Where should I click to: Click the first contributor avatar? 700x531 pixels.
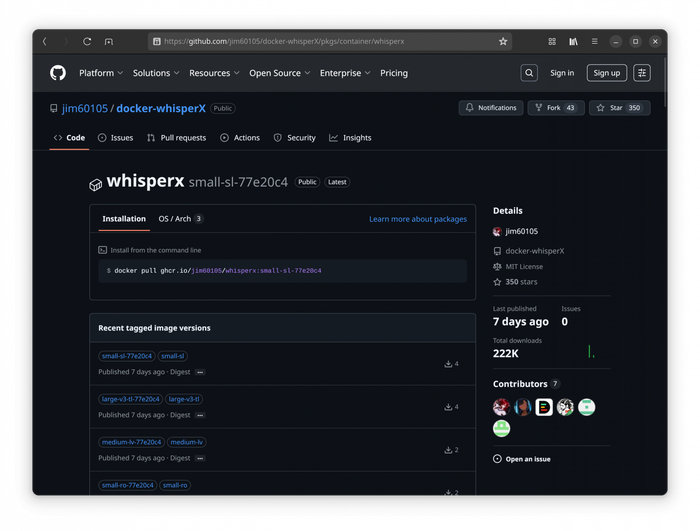pyautogui.click(x=502, y=407)
